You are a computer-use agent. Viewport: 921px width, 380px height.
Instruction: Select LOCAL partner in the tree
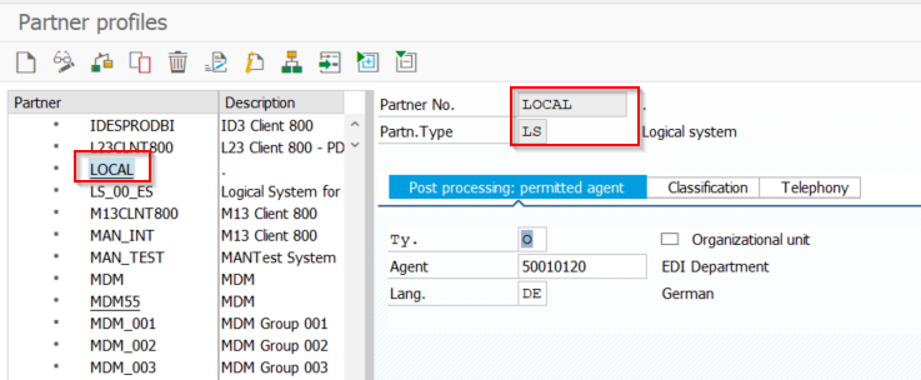pos(112,169)
